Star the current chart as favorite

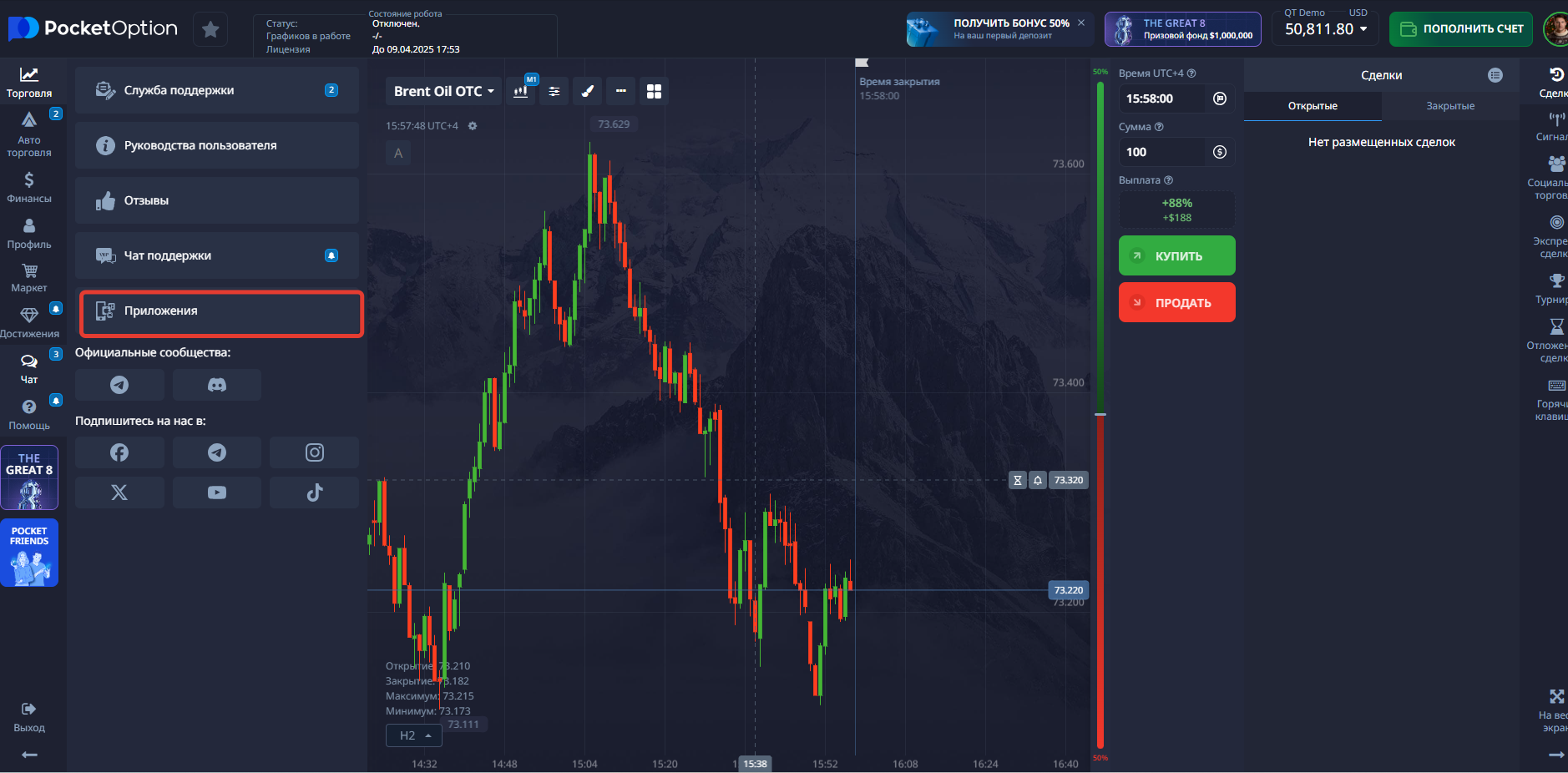pos(210,28)
